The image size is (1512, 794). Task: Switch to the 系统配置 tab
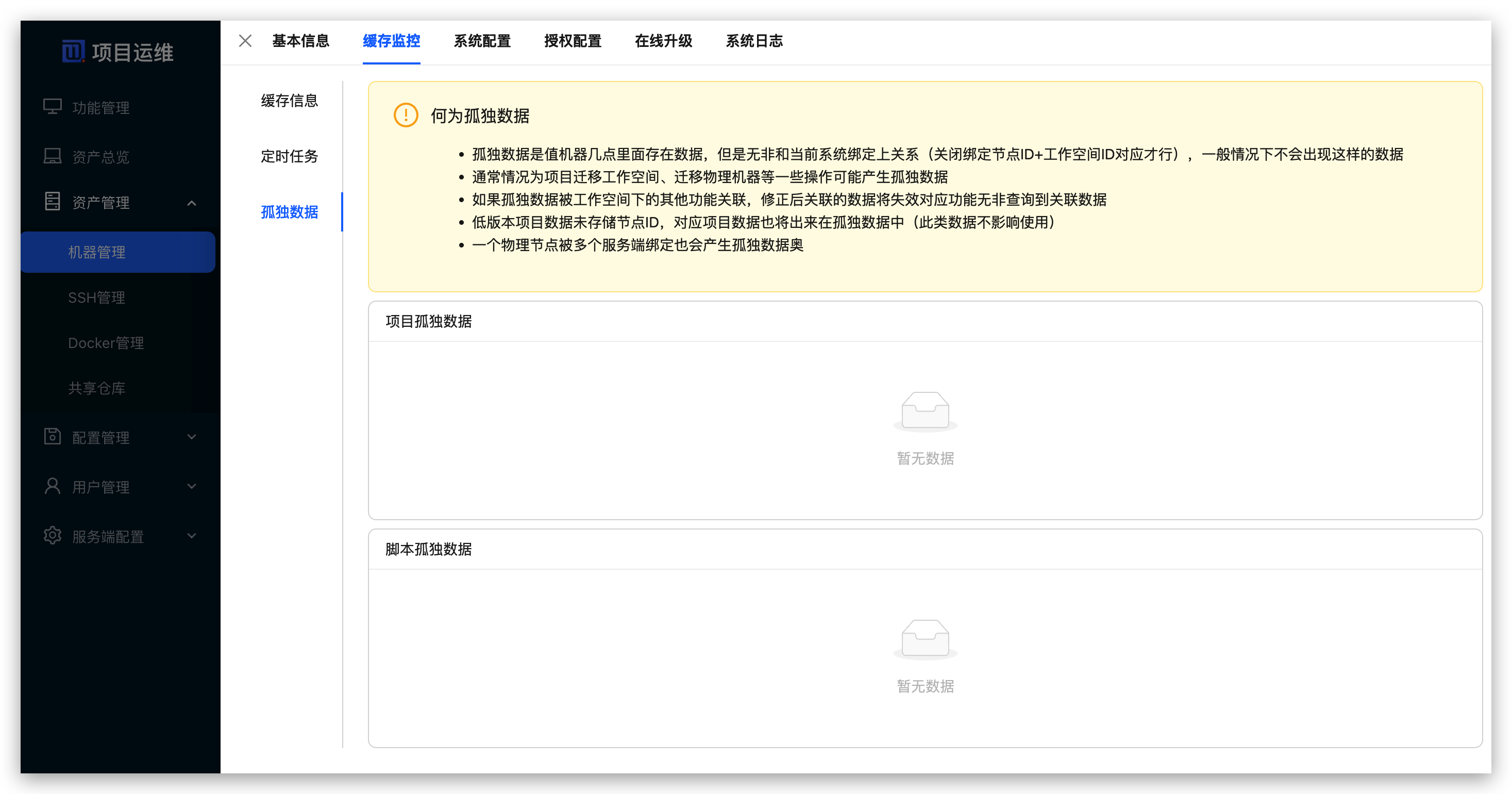(x=482, y=41)
